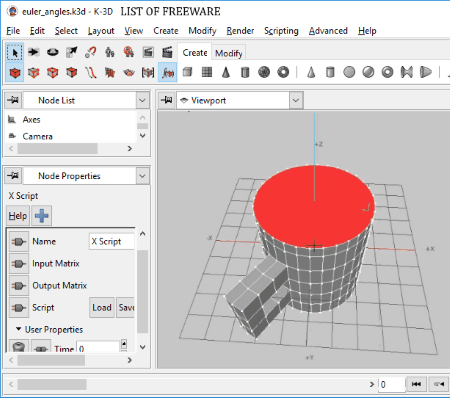Viewport: 450px width, 398px height.
Task: Open the Node List panel dropdown
Action: [x=142, y=100]
